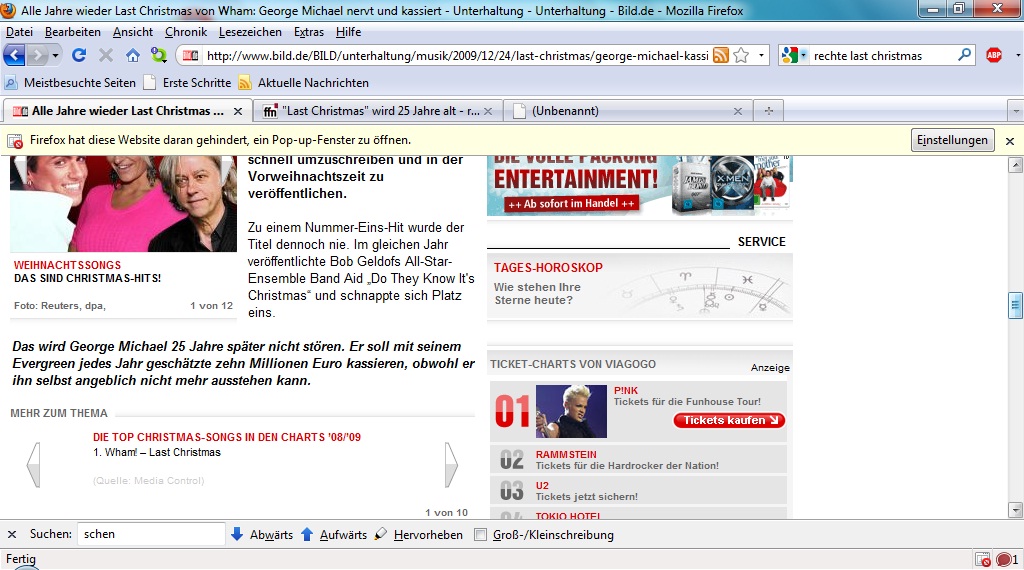The height and width of the screenshot is (570, 1024).
Task: Find previous match with Aufwärts
Action: 333,535
